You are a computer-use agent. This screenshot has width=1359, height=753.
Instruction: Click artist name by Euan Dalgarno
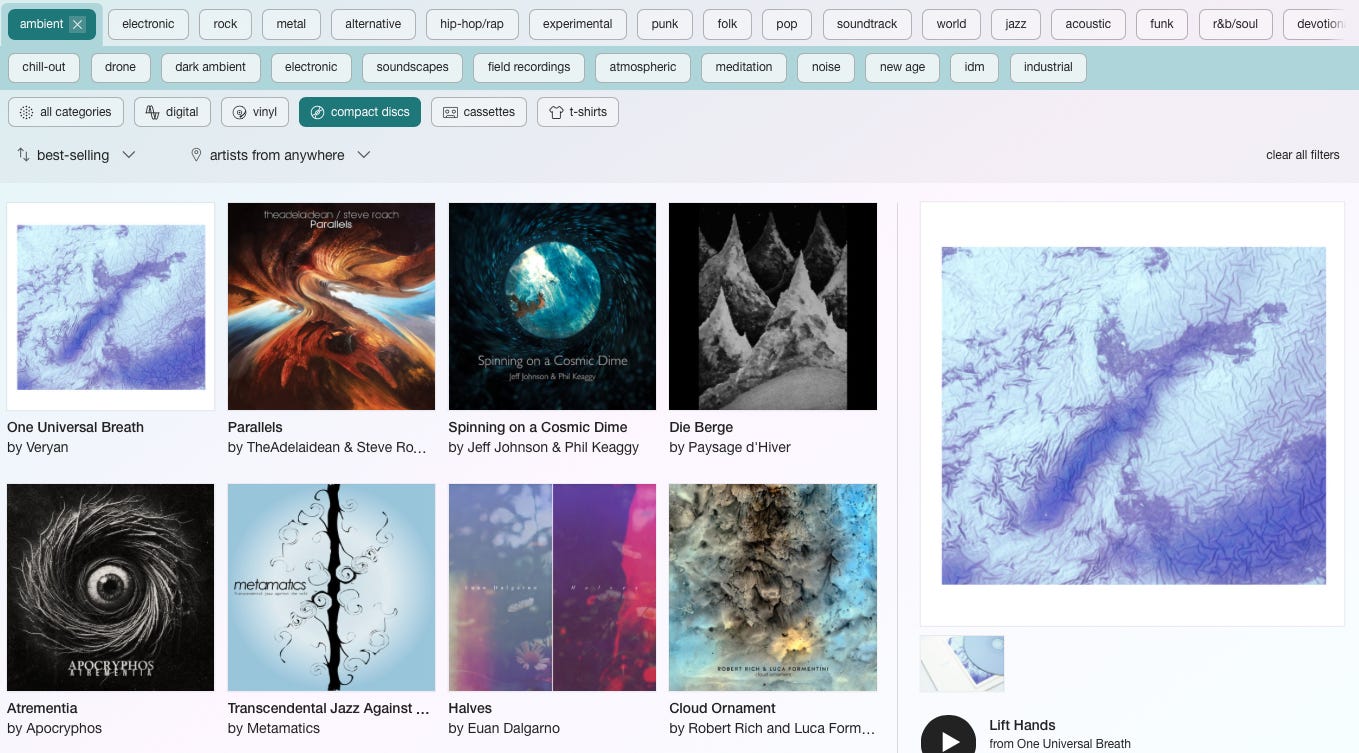[x=504, y=728]
